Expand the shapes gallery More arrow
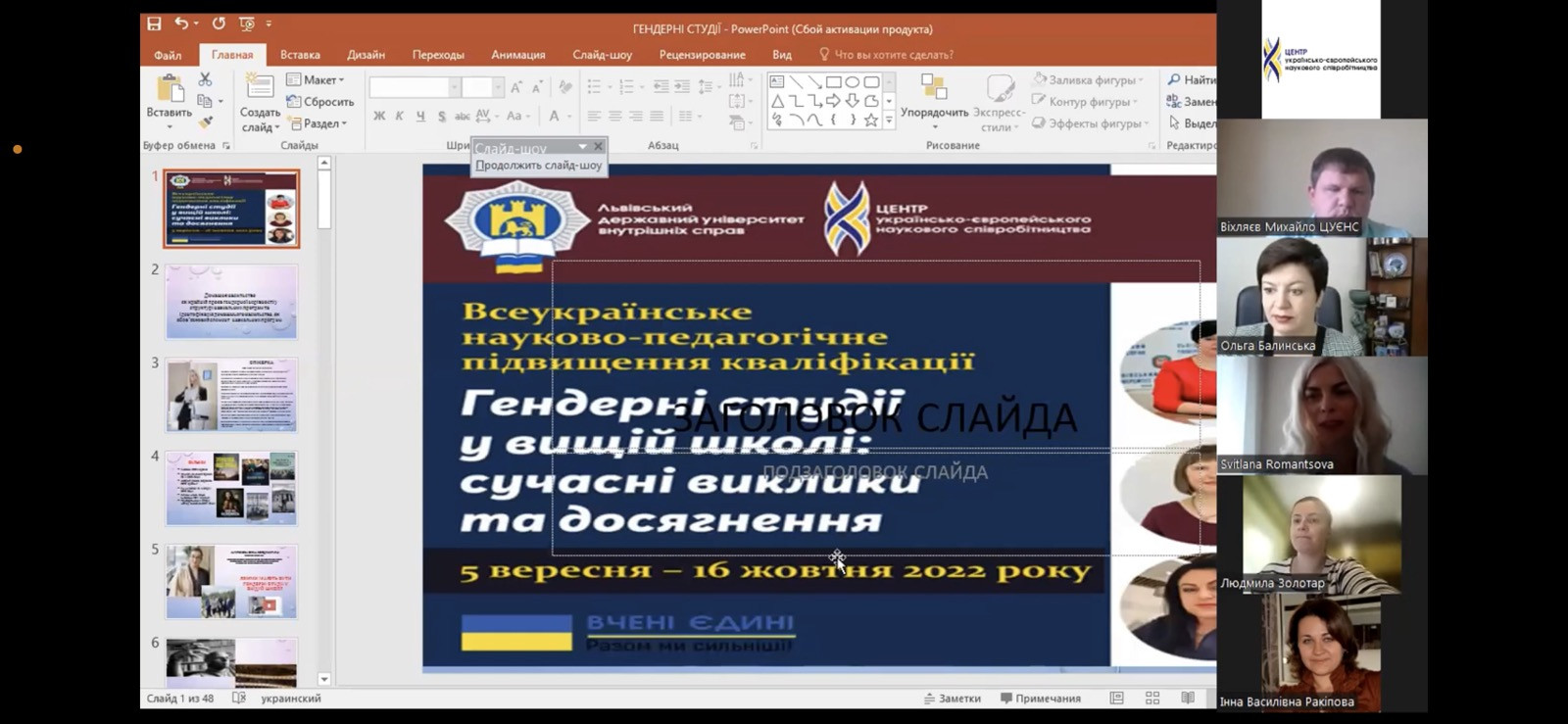 (889, 121)
